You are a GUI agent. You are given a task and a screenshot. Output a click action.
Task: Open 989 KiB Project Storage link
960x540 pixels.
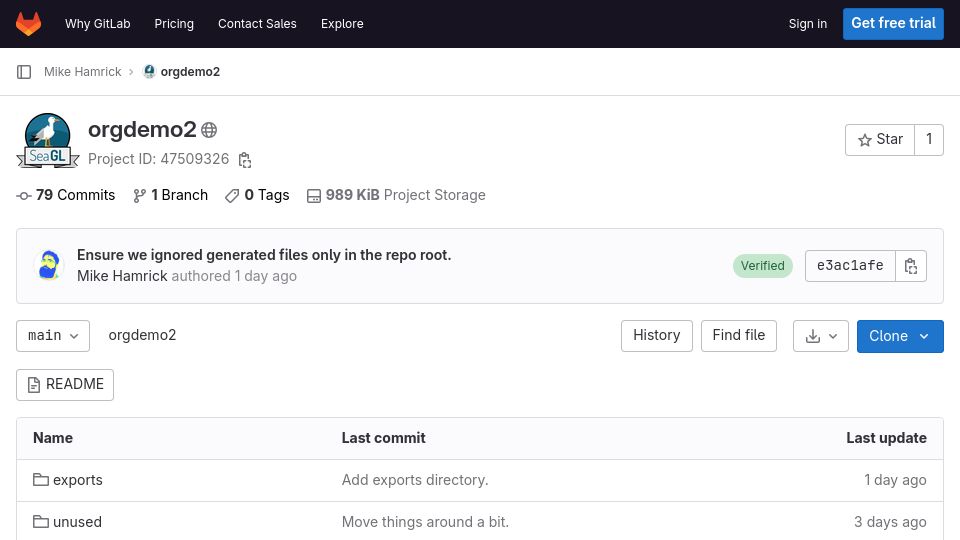[396, 195]
